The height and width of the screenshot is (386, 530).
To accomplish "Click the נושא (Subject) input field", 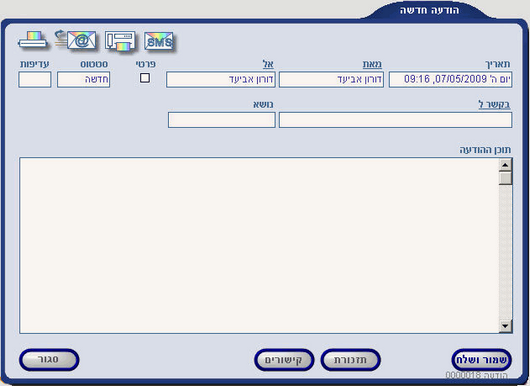I will click(222, 120).
